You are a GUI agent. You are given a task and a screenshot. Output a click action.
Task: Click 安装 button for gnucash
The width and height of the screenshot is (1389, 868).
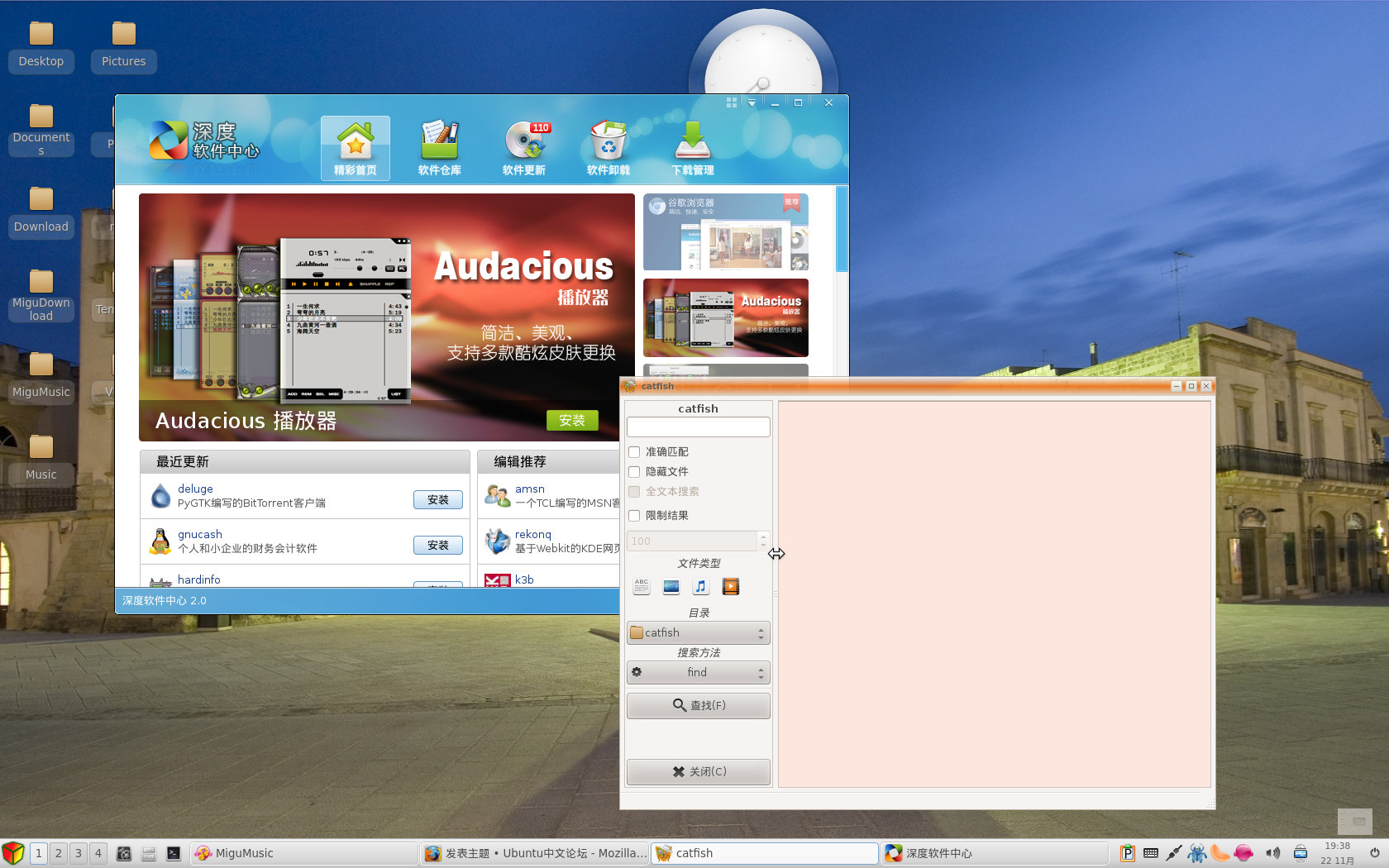tap(438, 546)
